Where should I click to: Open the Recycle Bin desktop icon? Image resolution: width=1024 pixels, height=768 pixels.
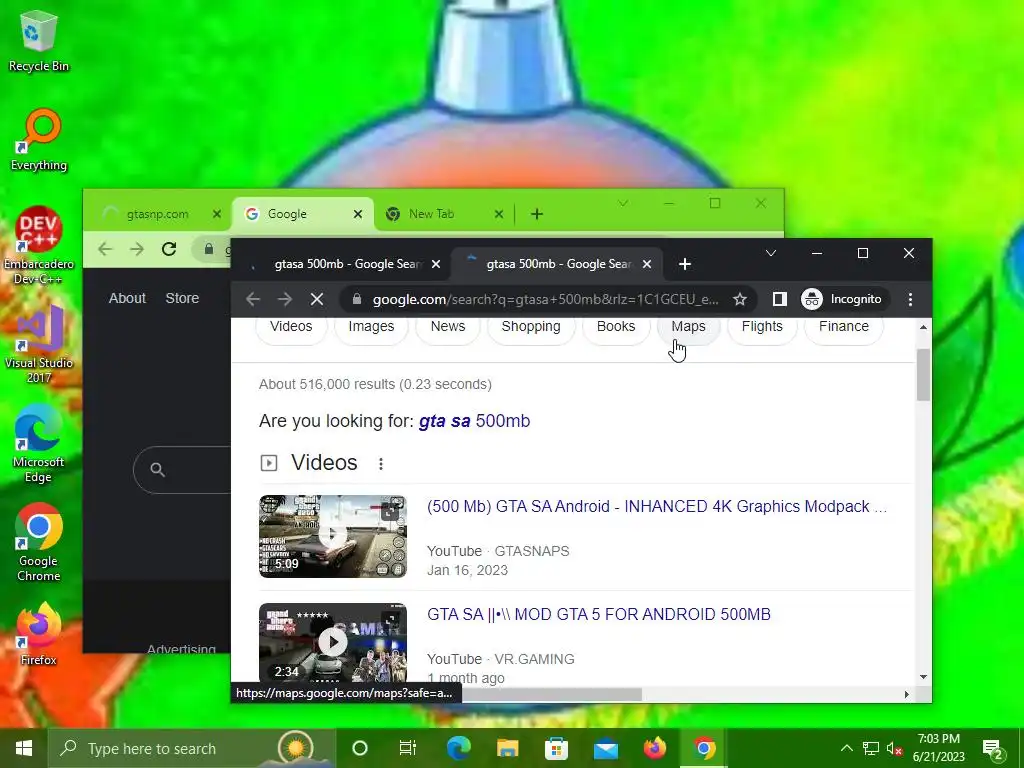pyautogui.click(x=39, y=41)
